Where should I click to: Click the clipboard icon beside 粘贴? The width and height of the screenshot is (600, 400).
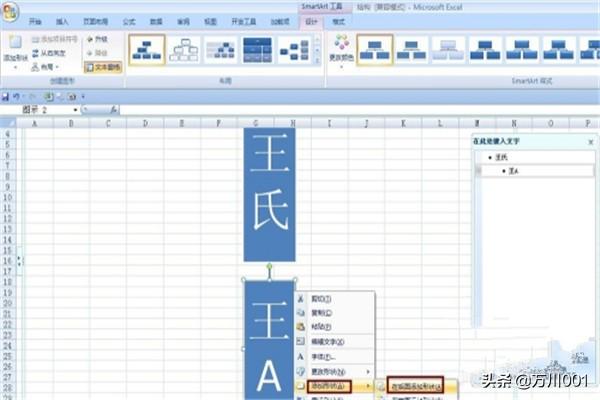(301, 327)
